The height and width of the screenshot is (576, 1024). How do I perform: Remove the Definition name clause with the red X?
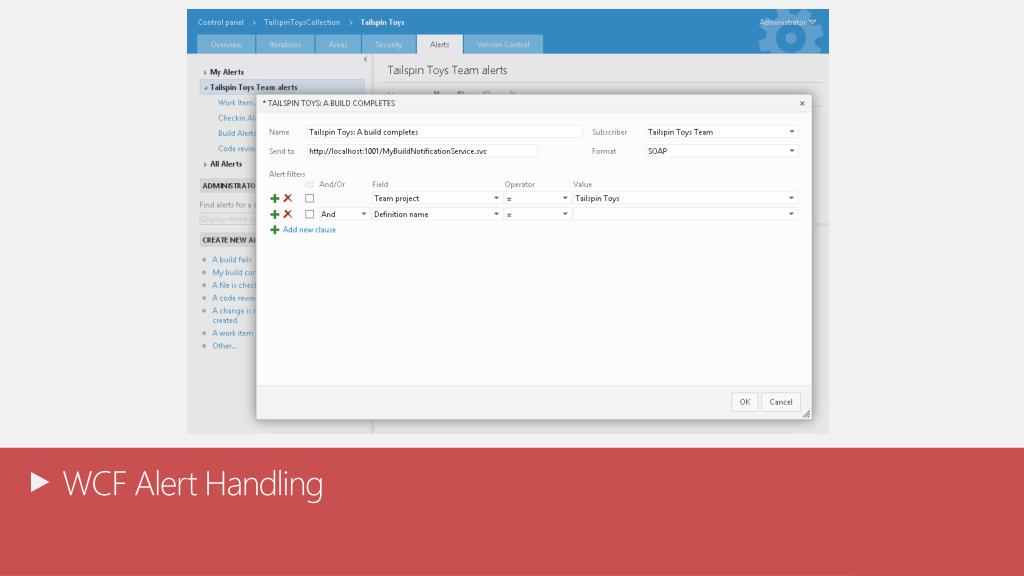[x=288, y=214]
